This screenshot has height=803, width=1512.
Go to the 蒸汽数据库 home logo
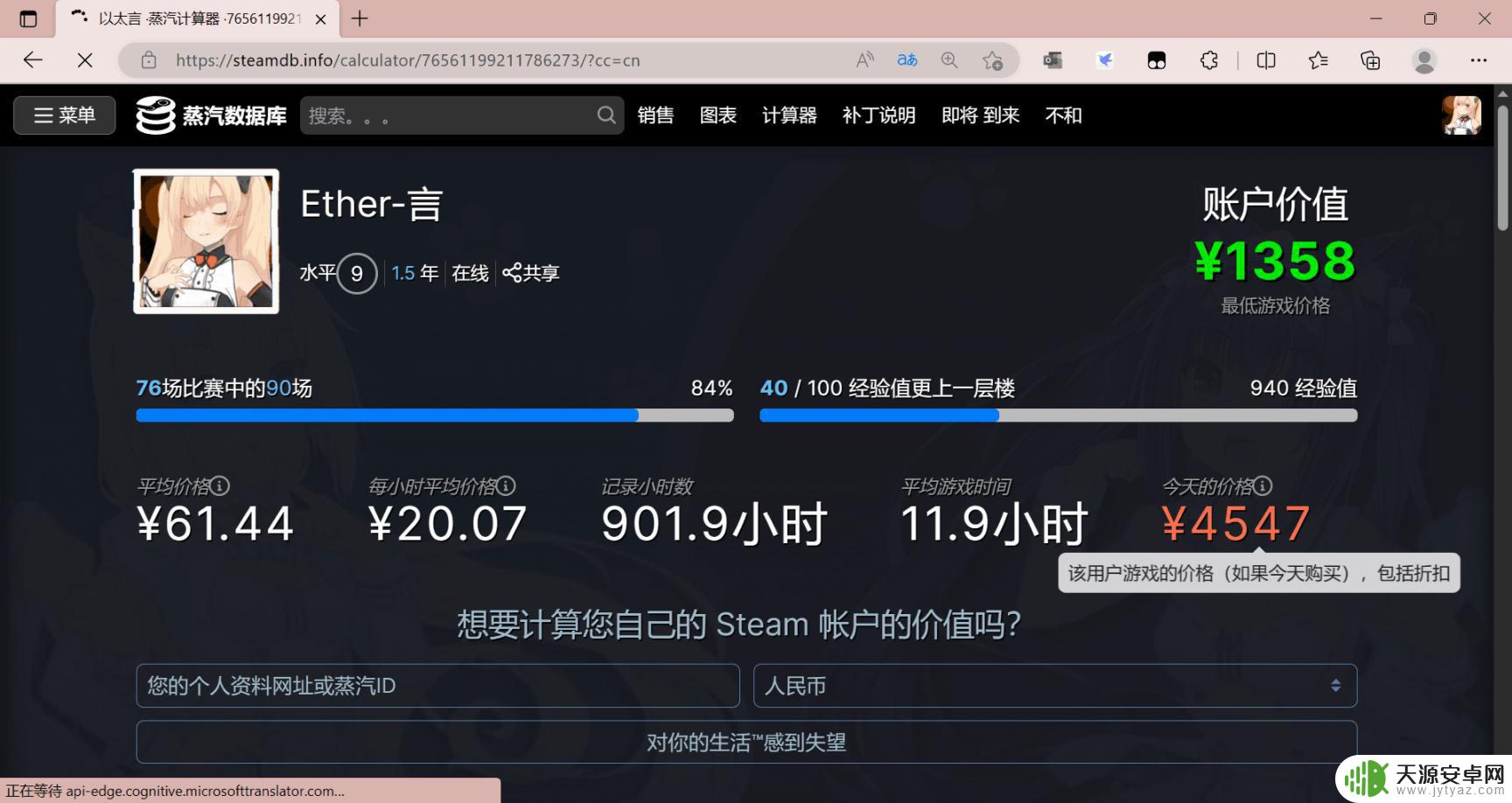point(211,115)
